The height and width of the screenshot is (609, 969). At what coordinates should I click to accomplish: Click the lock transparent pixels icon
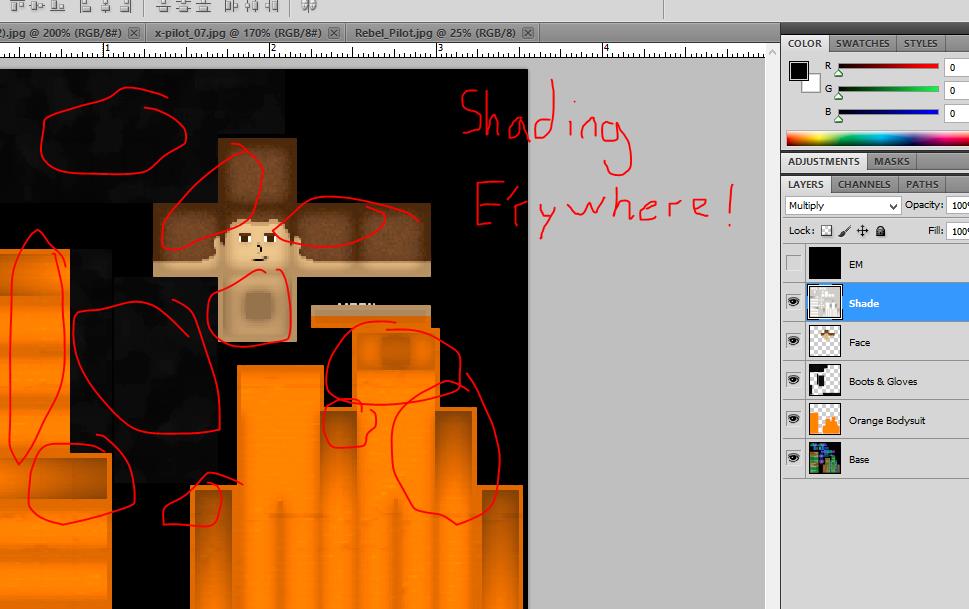click(x=828, y=231)
